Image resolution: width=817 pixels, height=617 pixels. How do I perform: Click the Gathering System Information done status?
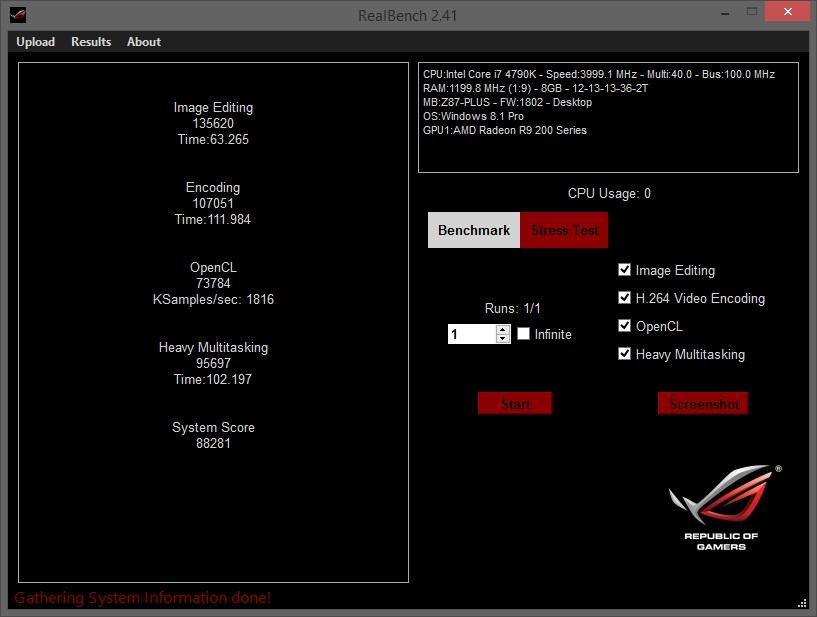click(x=142, y=598)
